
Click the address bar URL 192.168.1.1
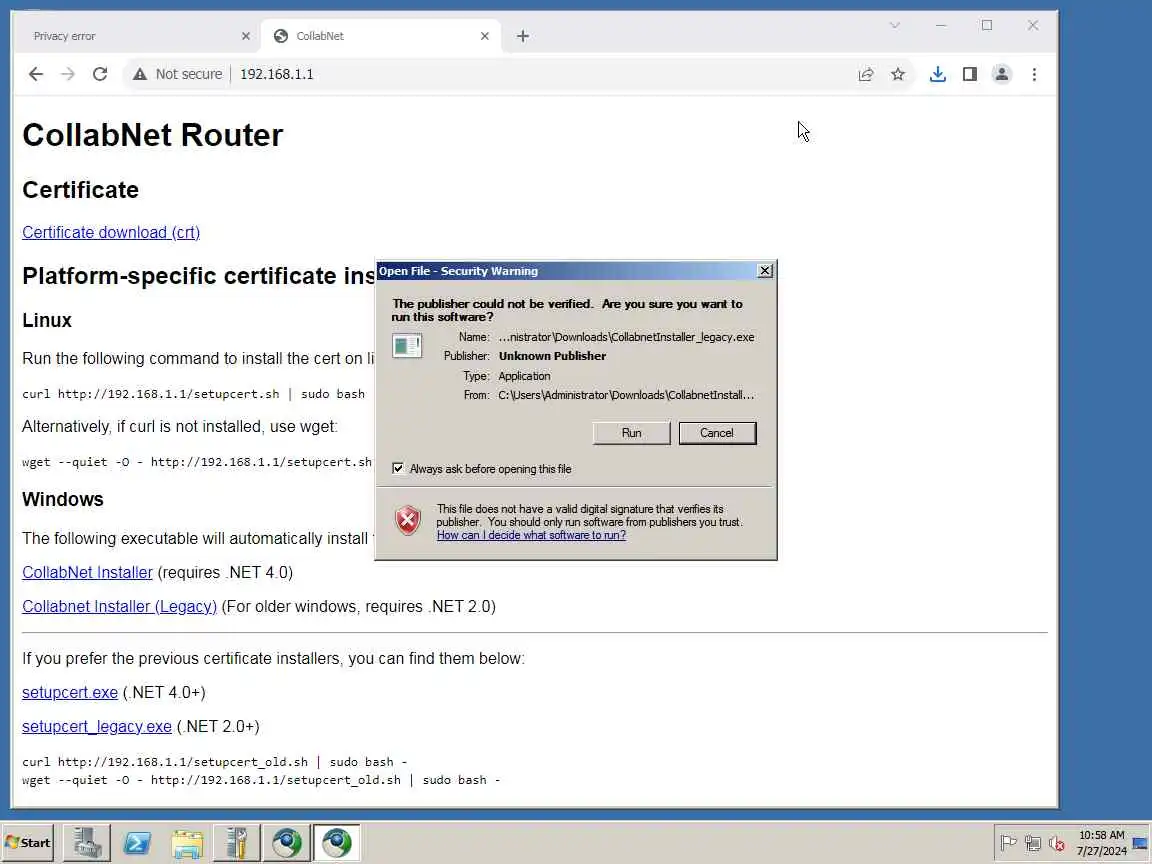click(276, 74)
